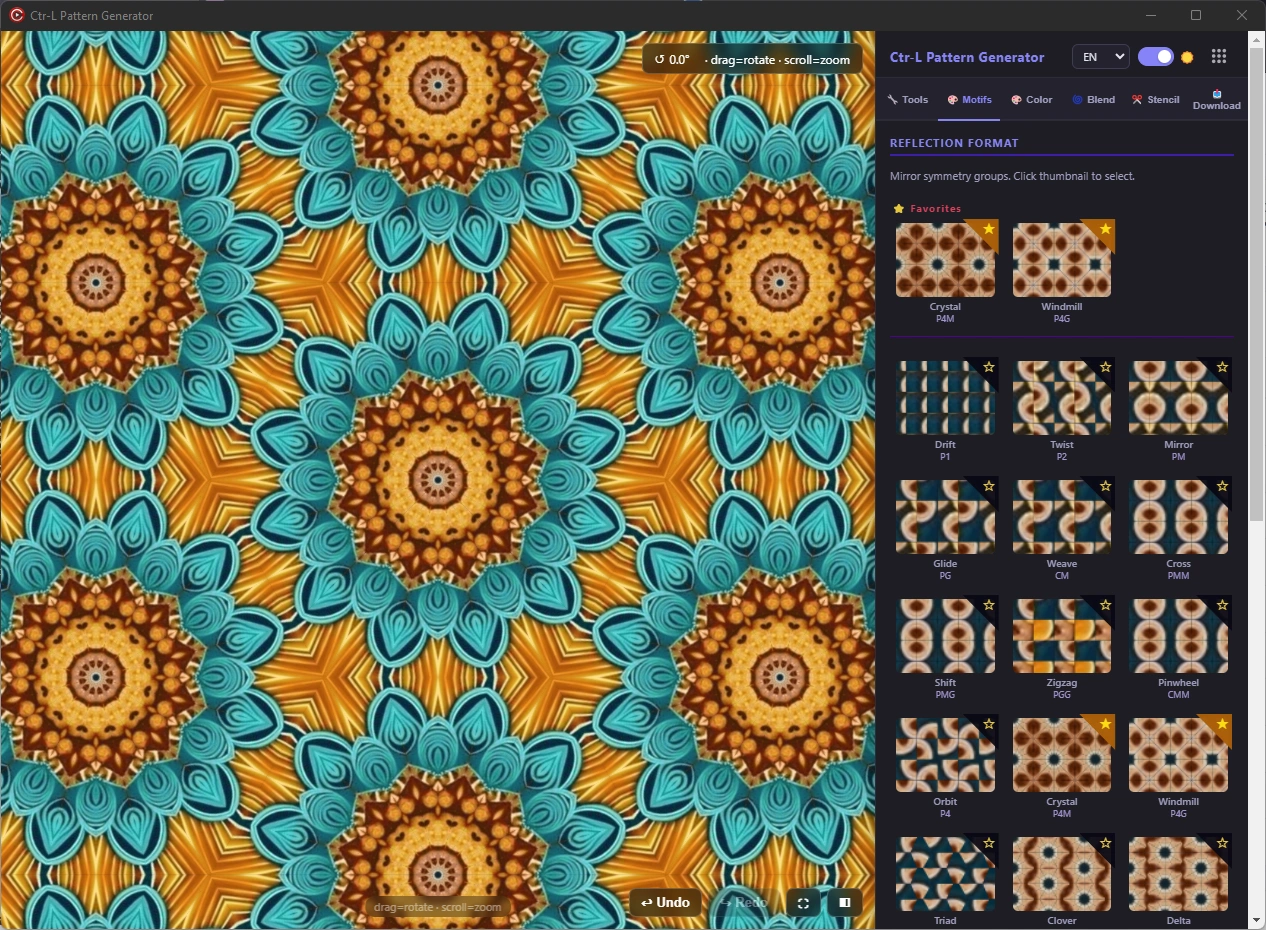Open the apps grid menu icon
Screen dimensions: 1266x930
(1218, 57)
